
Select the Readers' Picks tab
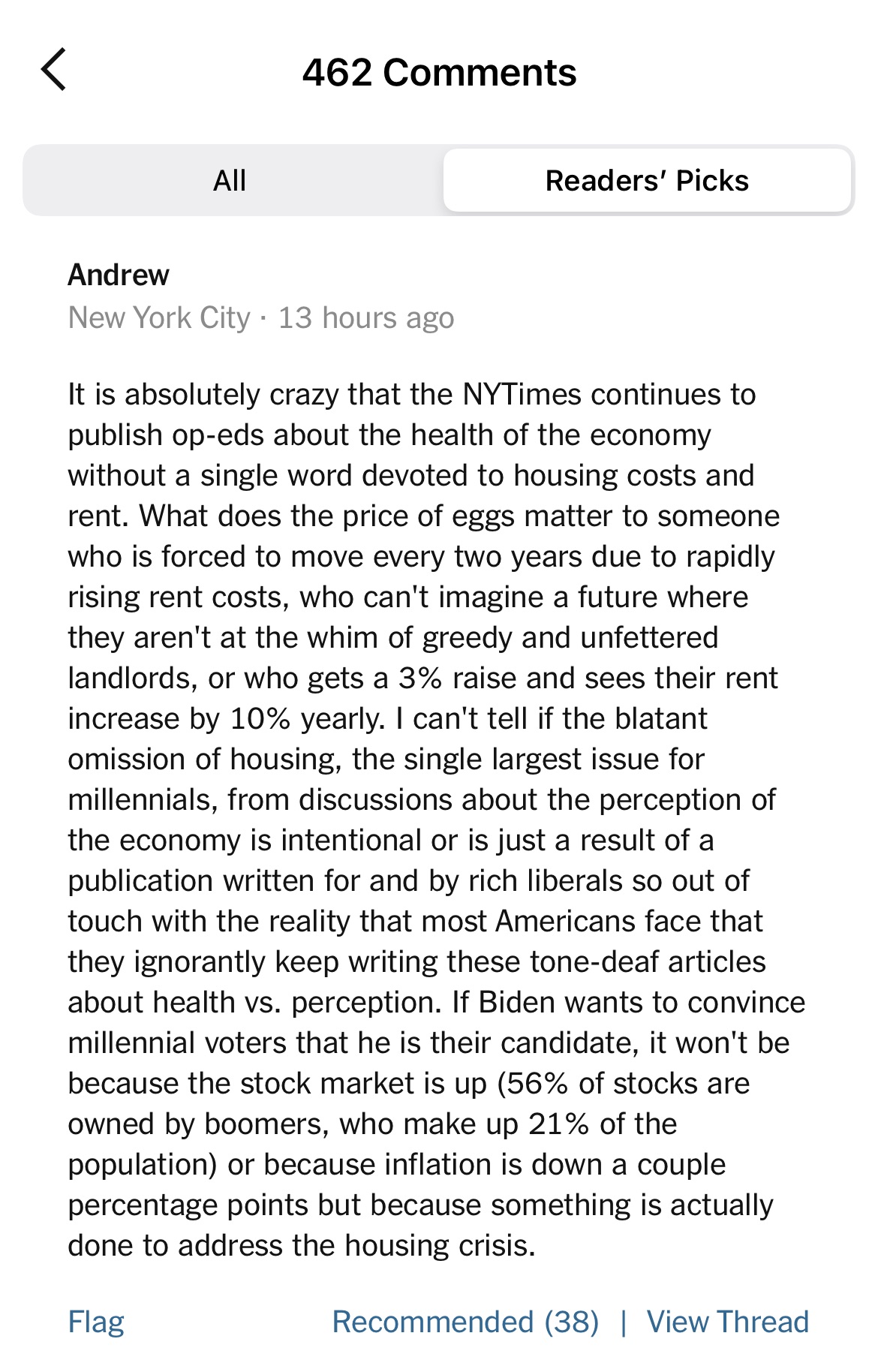tap(647, 181)
